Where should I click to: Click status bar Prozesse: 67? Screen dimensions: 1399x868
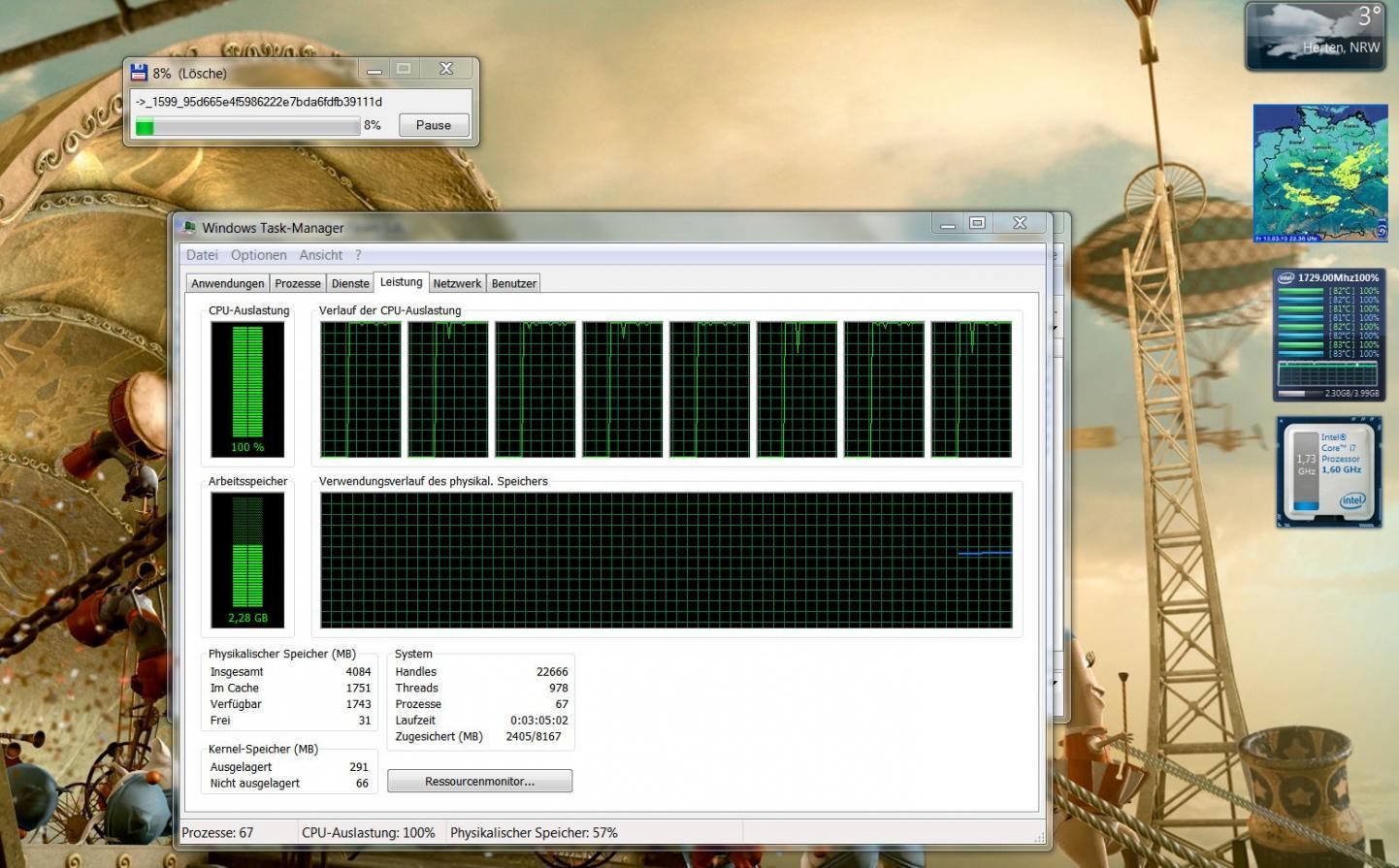point(217,832)
